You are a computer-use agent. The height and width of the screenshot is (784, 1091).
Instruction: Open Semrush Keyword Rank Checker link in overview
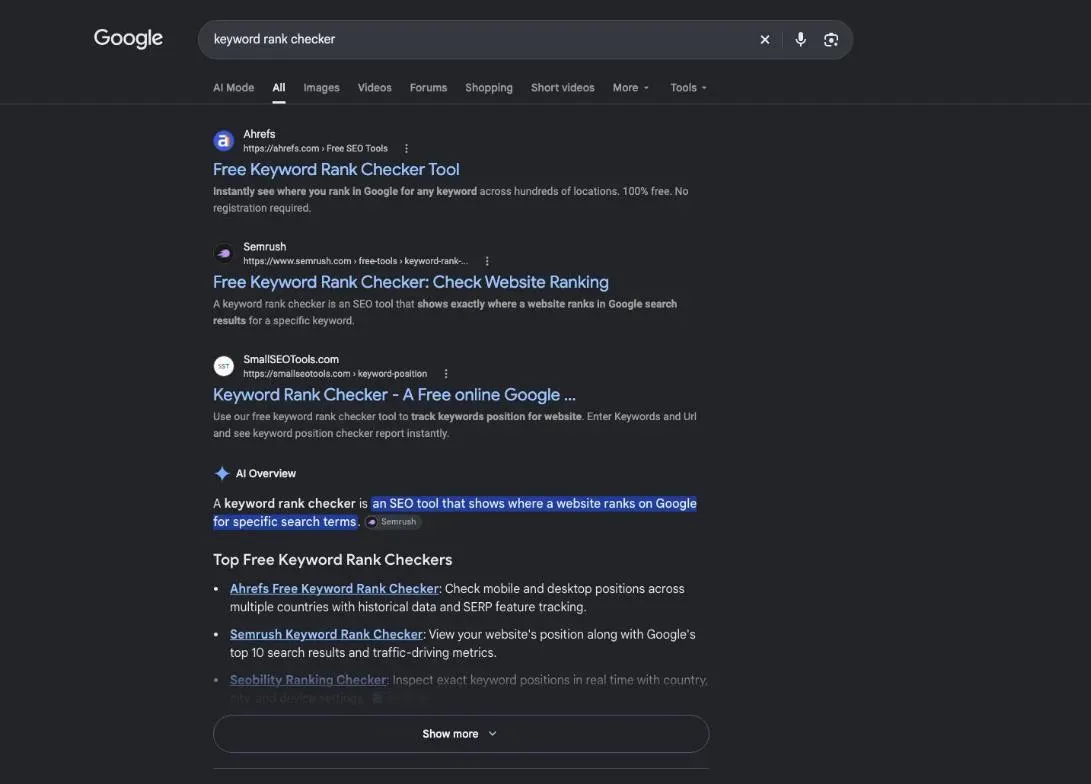tap(326, 635)
